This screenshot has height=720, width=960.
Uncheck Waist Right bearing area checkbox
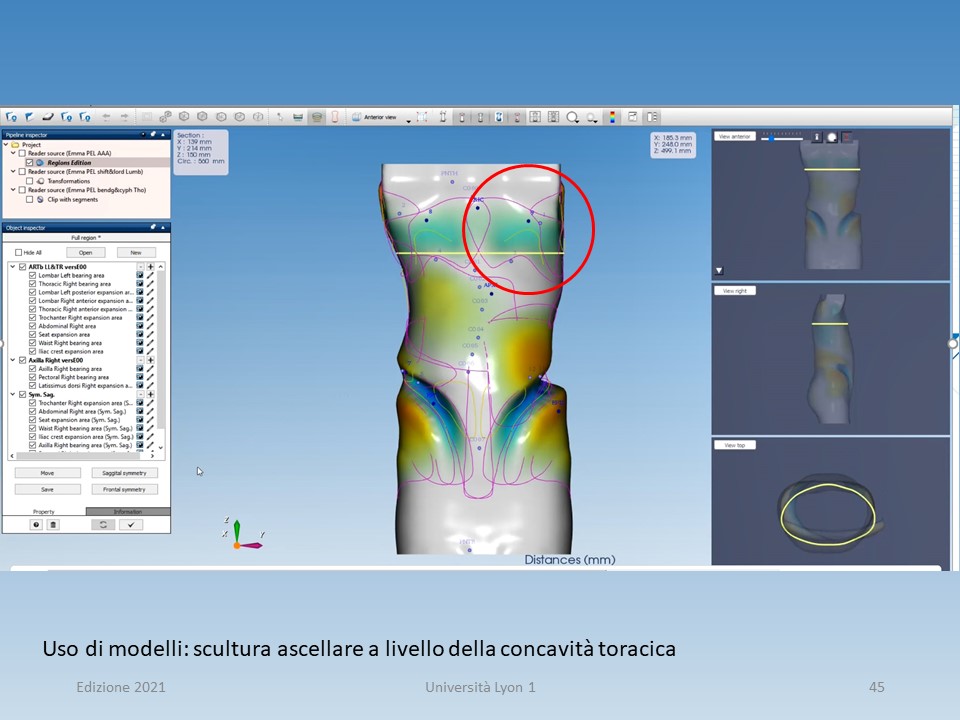tap(32, 343)
